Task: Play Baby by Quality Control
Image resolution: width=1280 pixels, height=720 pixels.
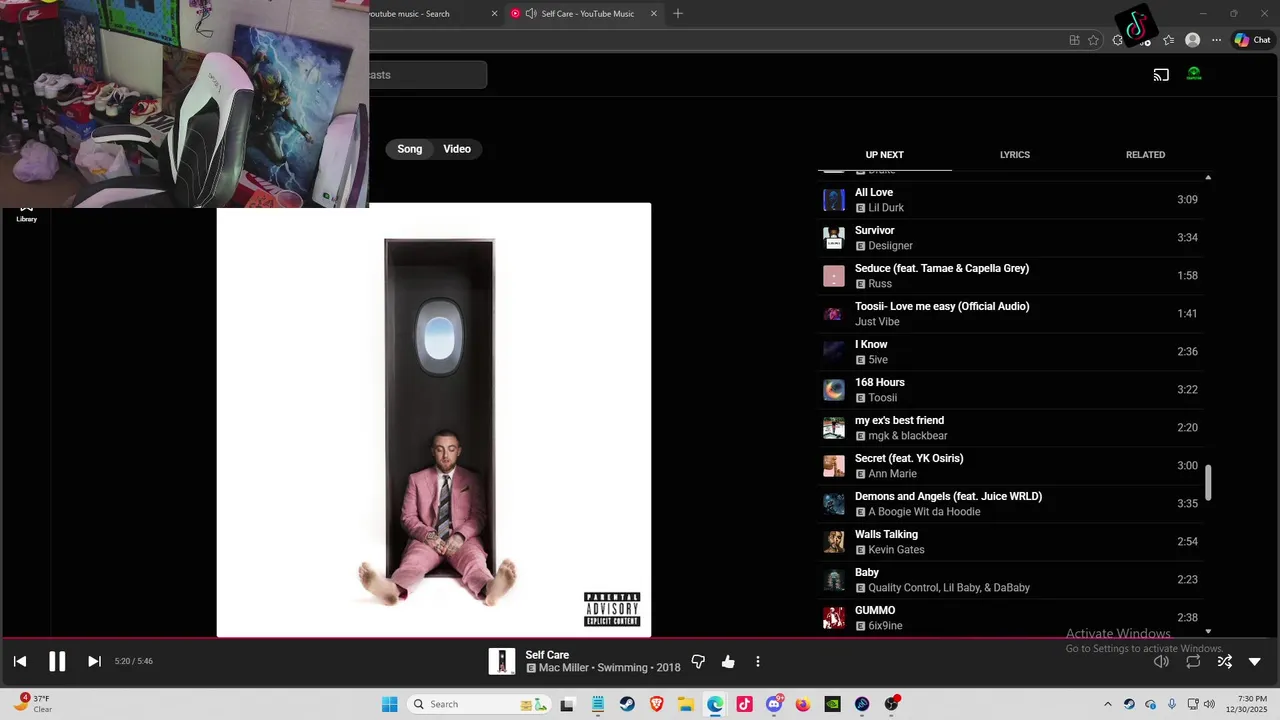Action: (x=1010, y=580)
